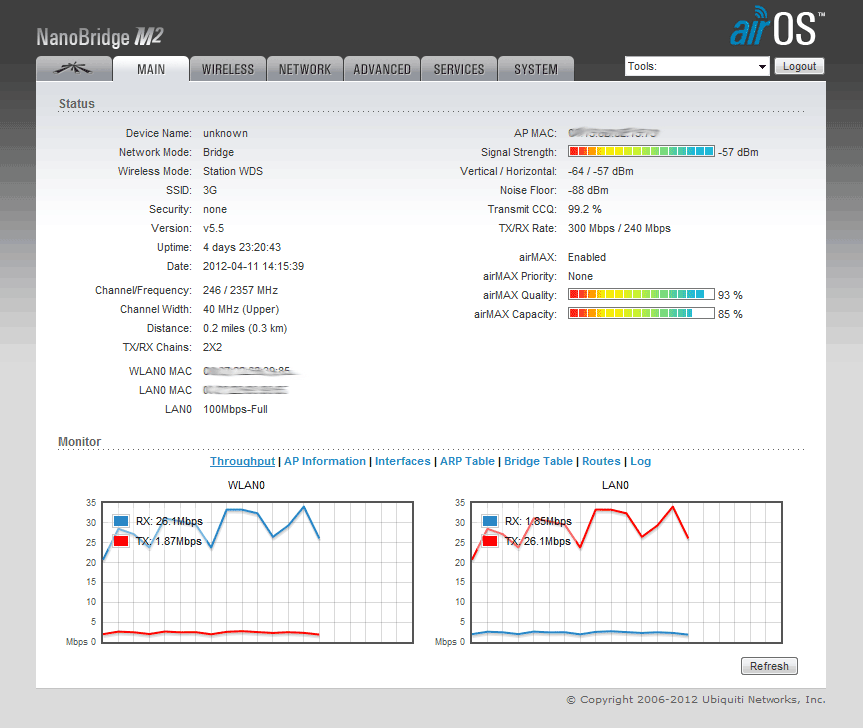Viewport: 863px width, 728px height.
Task: Click 'TX: 1.87Mbps' in WLAN0 legend
Action: point(168,541)
